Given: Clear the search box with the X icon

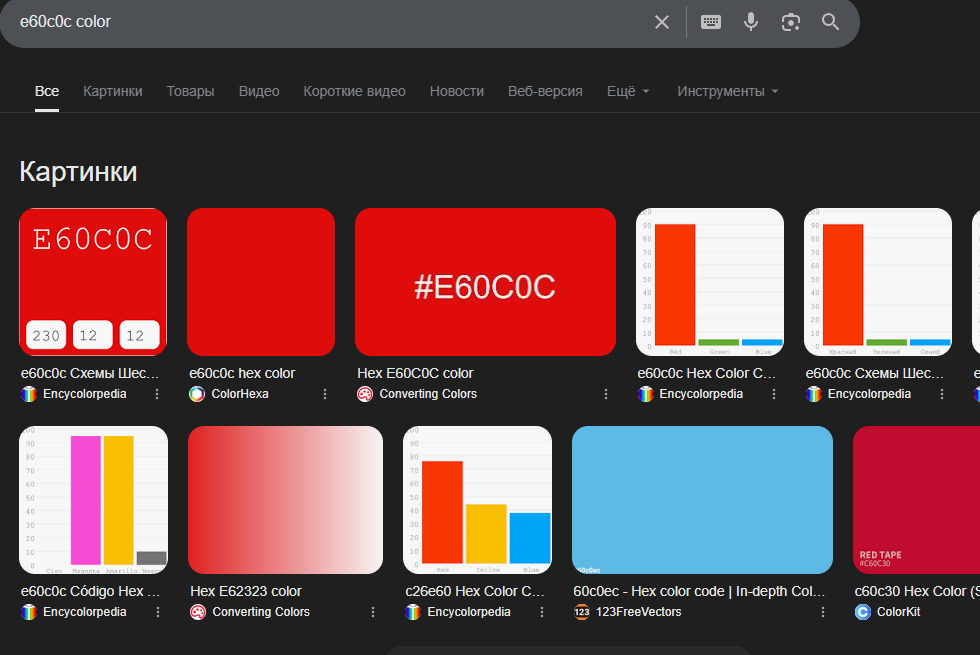Looking at the screenshot, I should 662,22.
